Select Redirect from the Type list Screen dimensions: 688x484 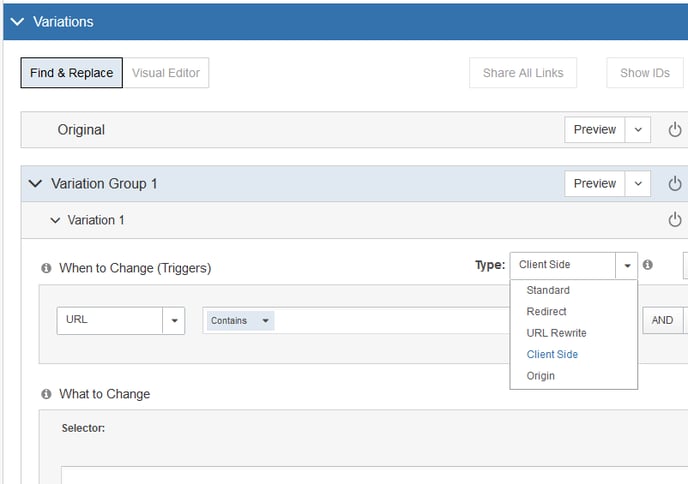[546, 312]
